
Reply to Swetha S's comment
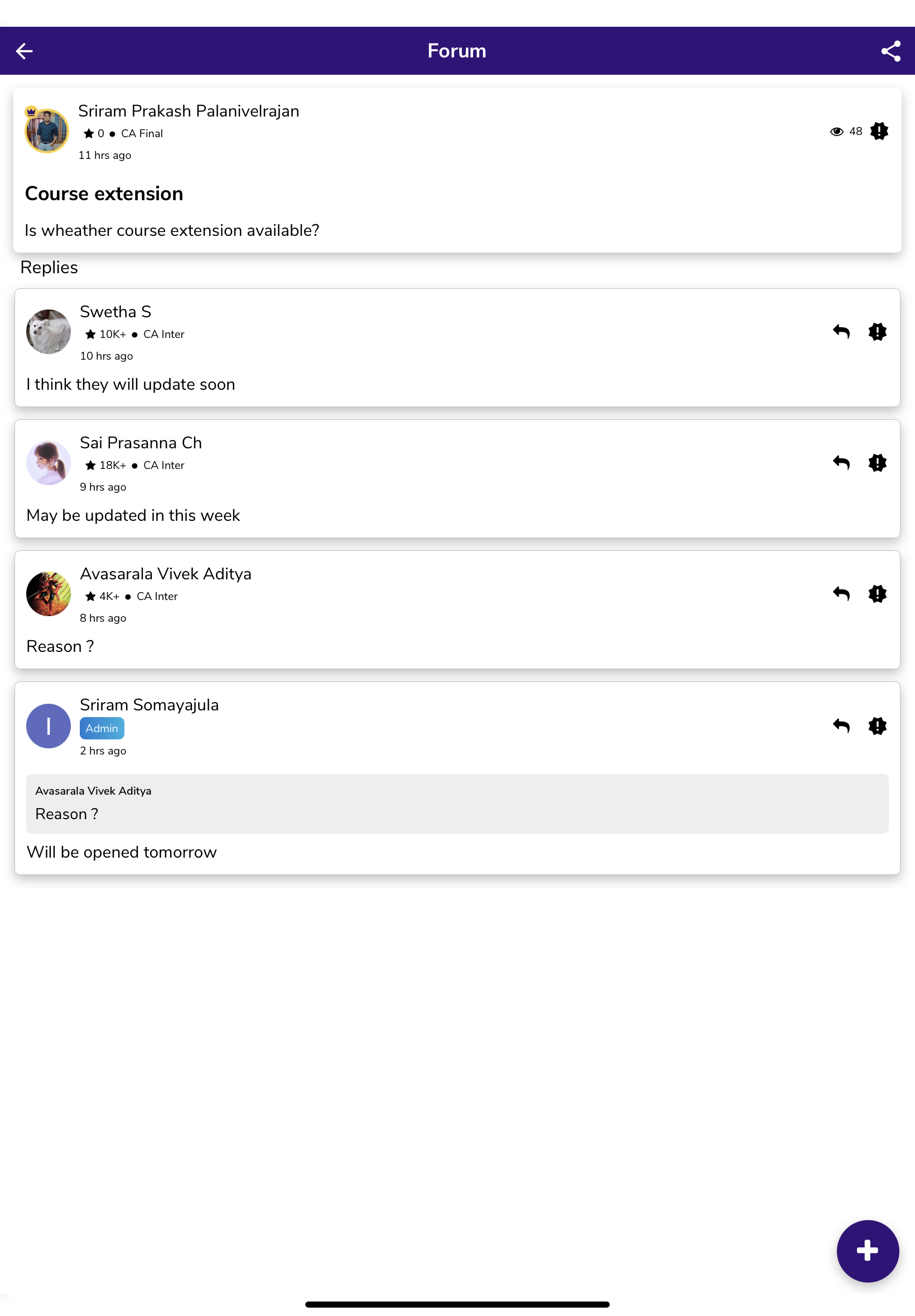point(841,332)
